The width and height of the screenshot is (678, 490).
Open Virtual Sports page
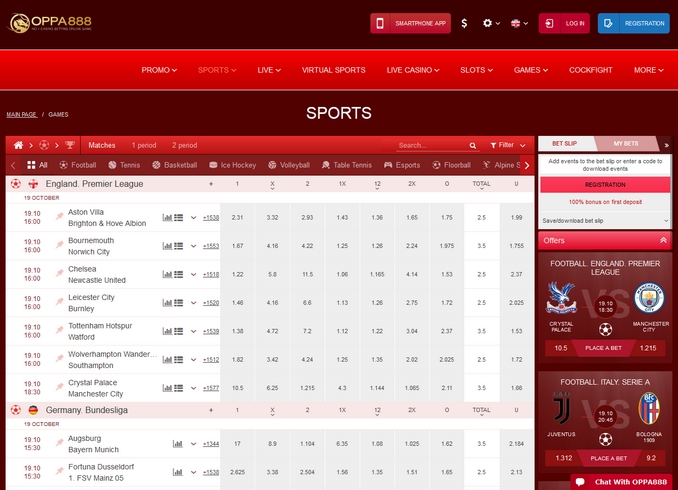333,70
